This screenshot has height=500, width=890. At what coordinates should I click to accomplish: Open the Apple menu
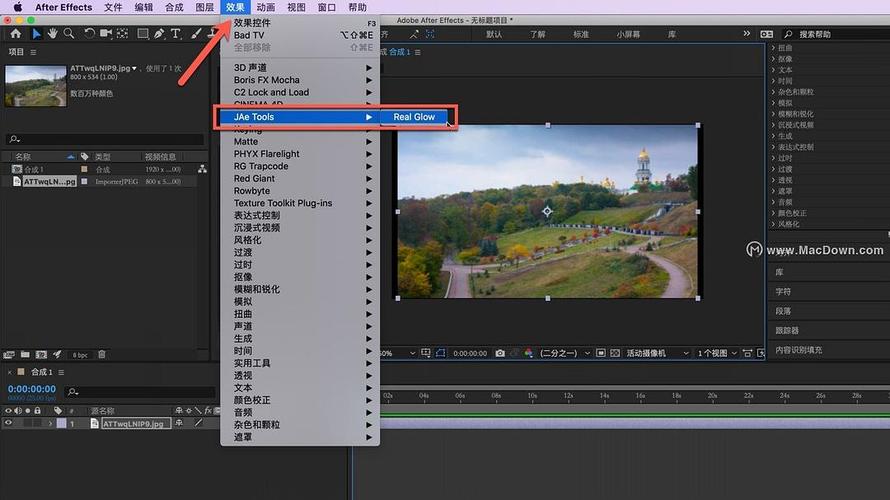18,7
